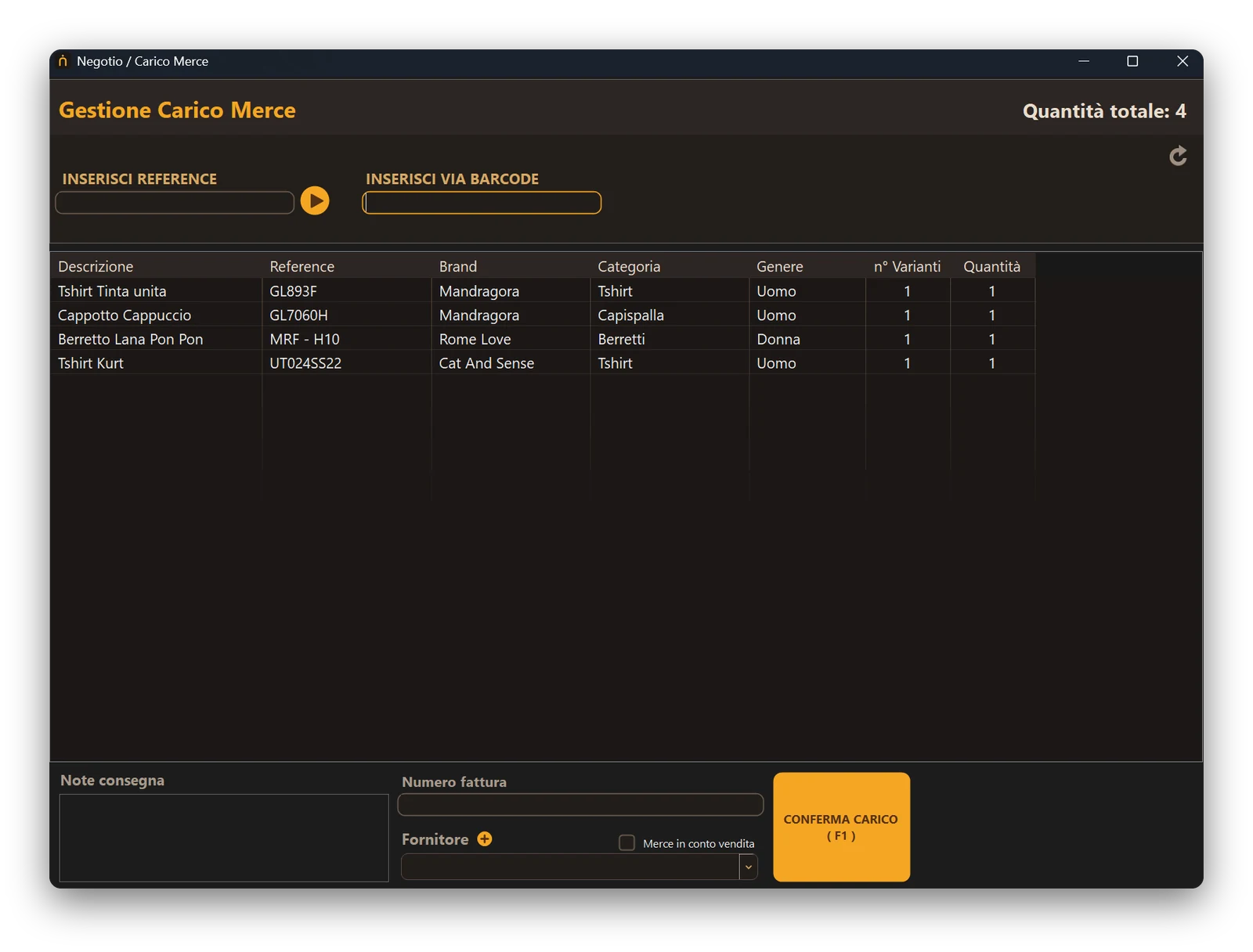Sort by the n° Varianti column header

click(908, 266)
